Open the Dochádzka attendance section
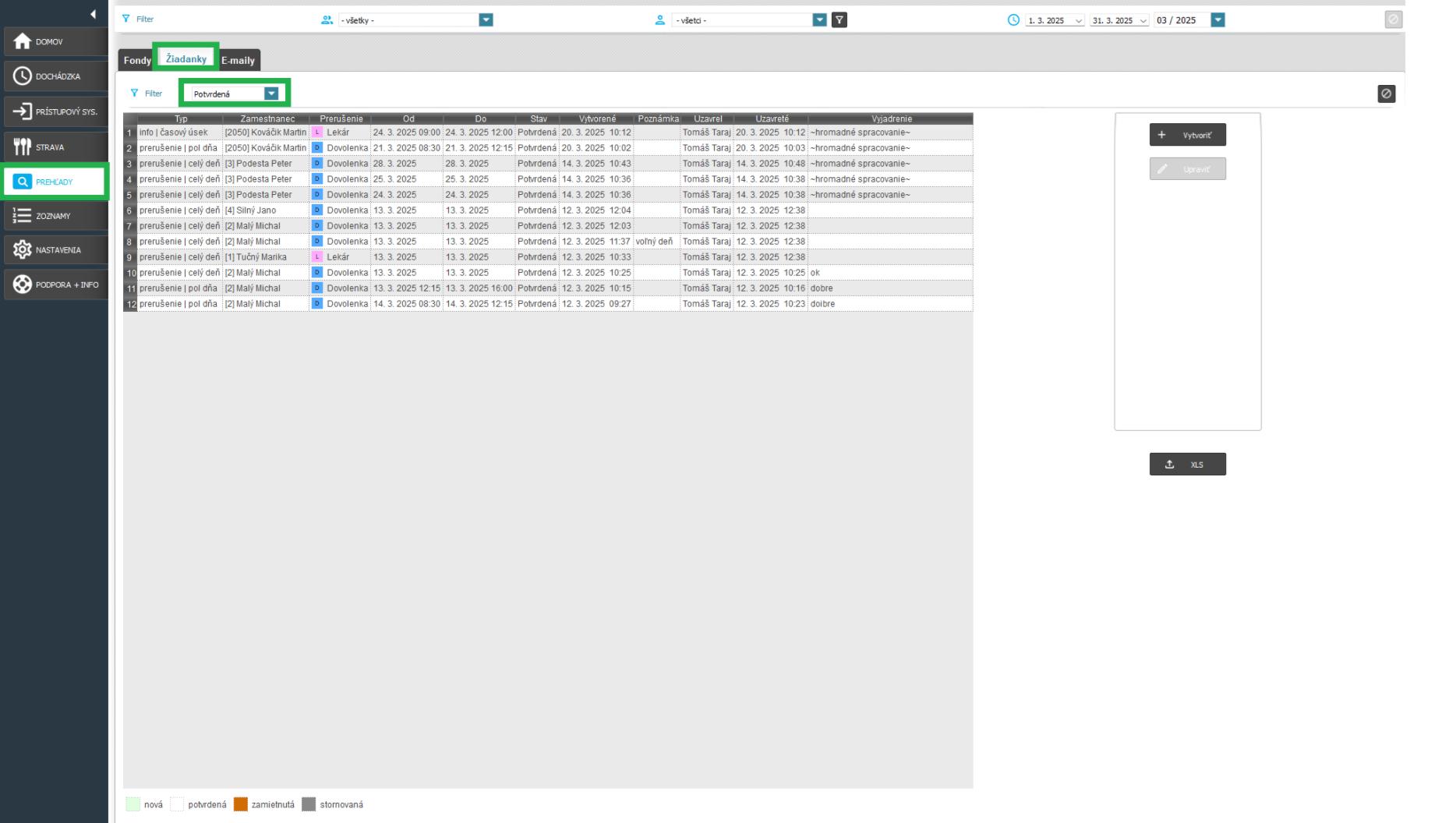 (x=55, y=76)
